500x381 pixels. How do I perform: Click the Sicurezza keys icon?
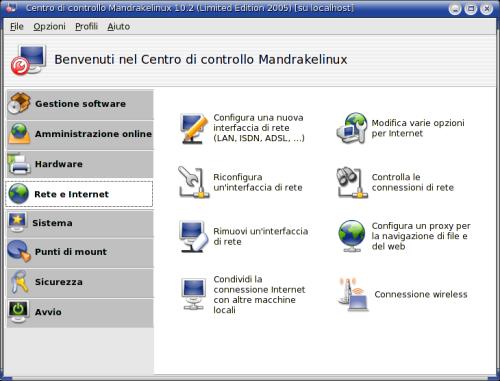(x=19, y=282)
